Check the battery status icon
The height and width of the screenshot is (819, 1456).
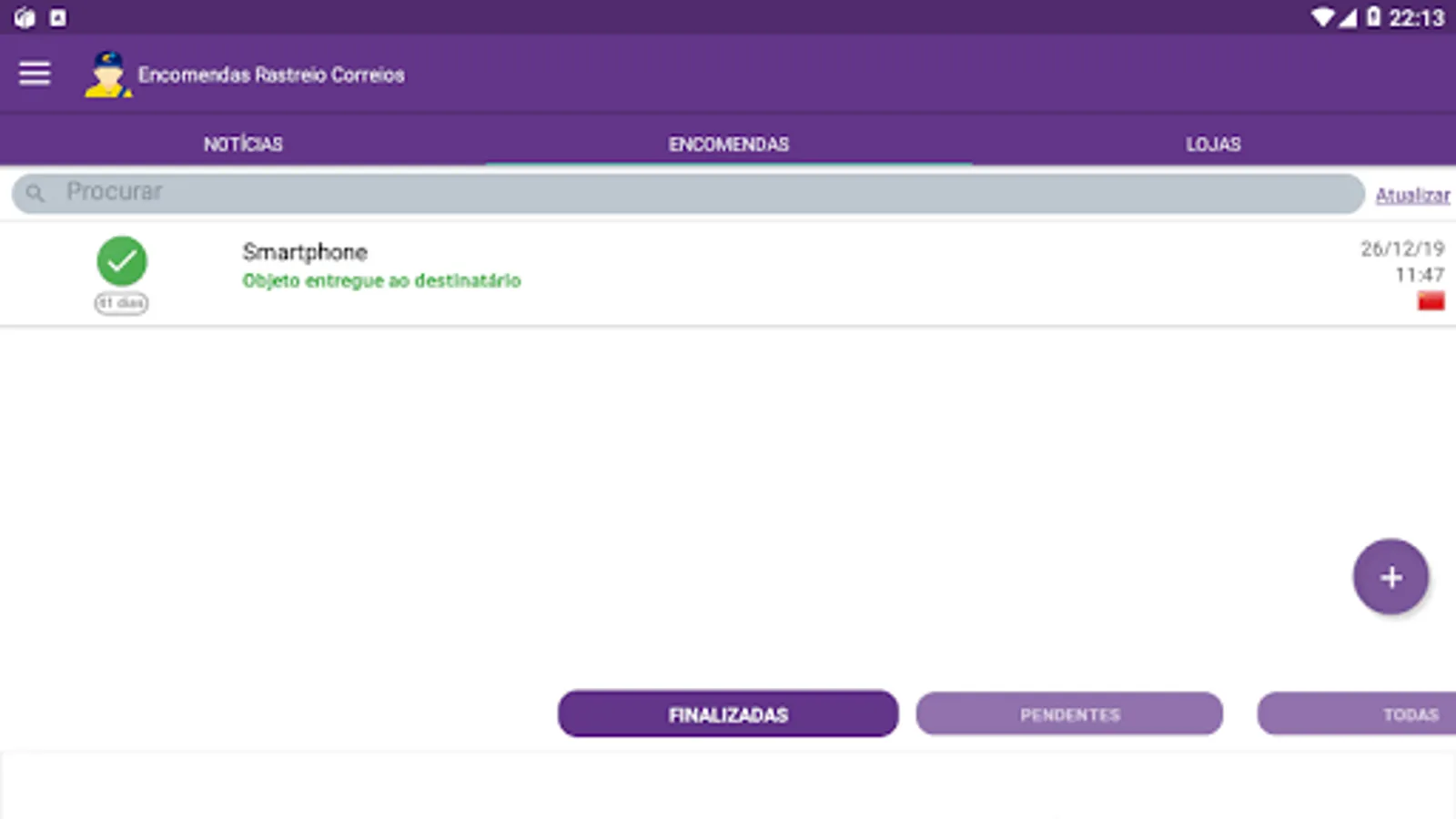pos(1373,17)
